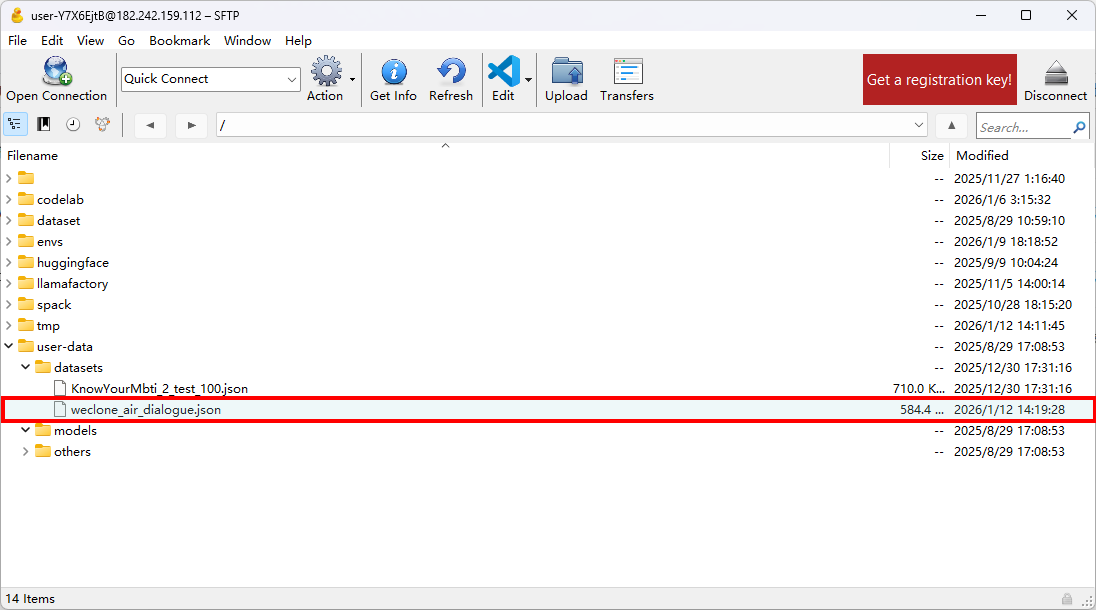This screenshot has width=1096, height=610.
Task: Expand the huggingface folder
Action: tap(9, 263)
